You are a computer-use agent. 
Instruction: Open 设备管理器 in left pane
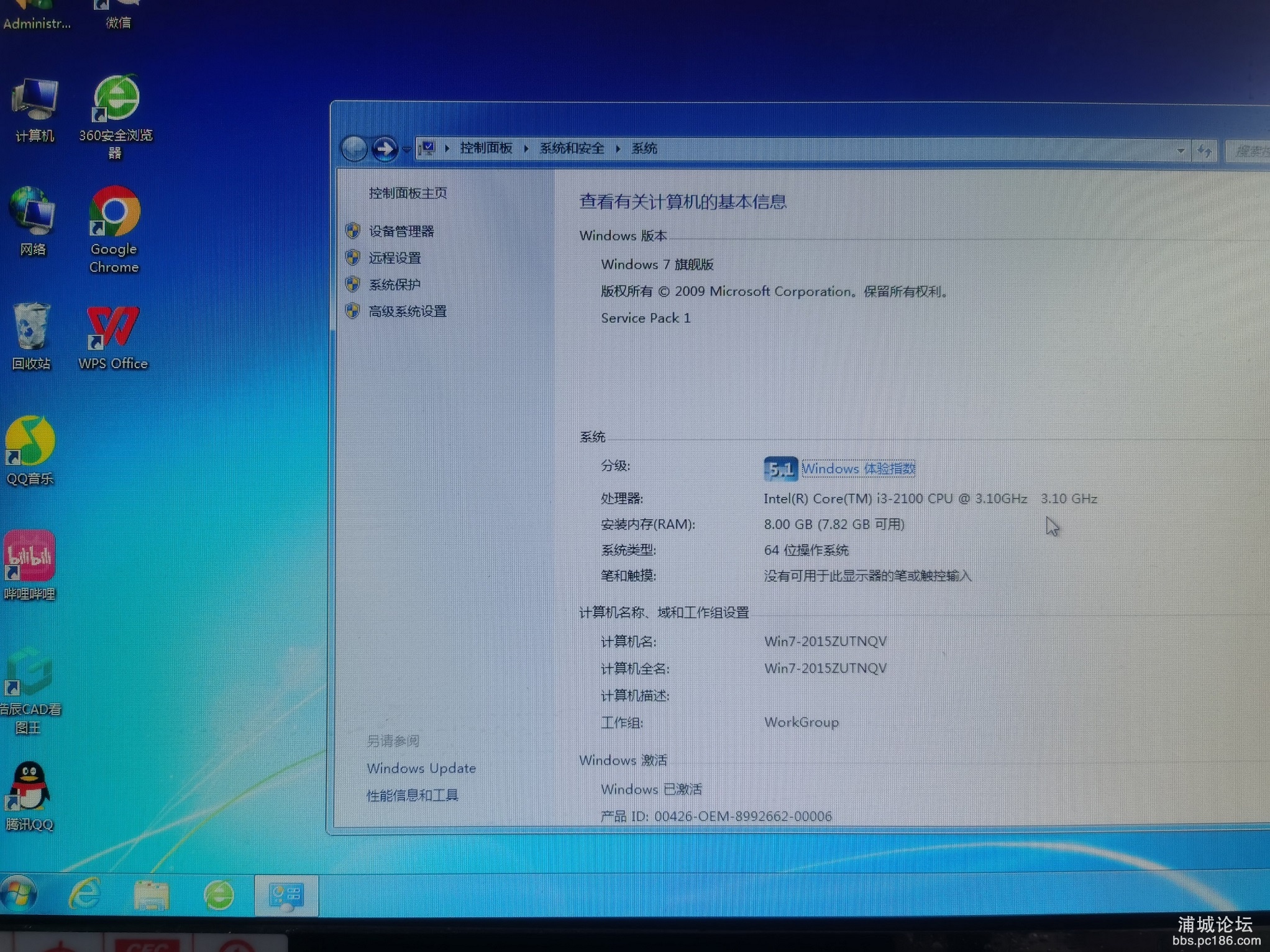tap(401, 232)
